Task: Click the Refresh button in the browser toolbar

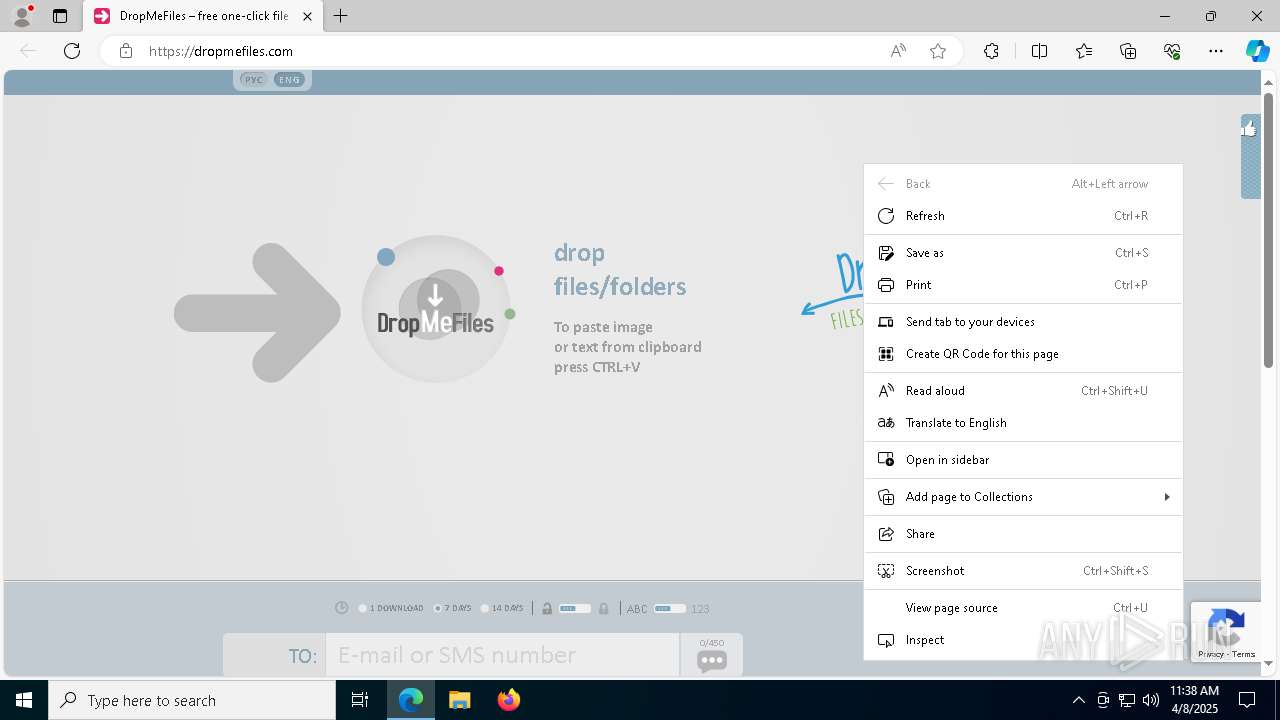Action: coord(72,51)
